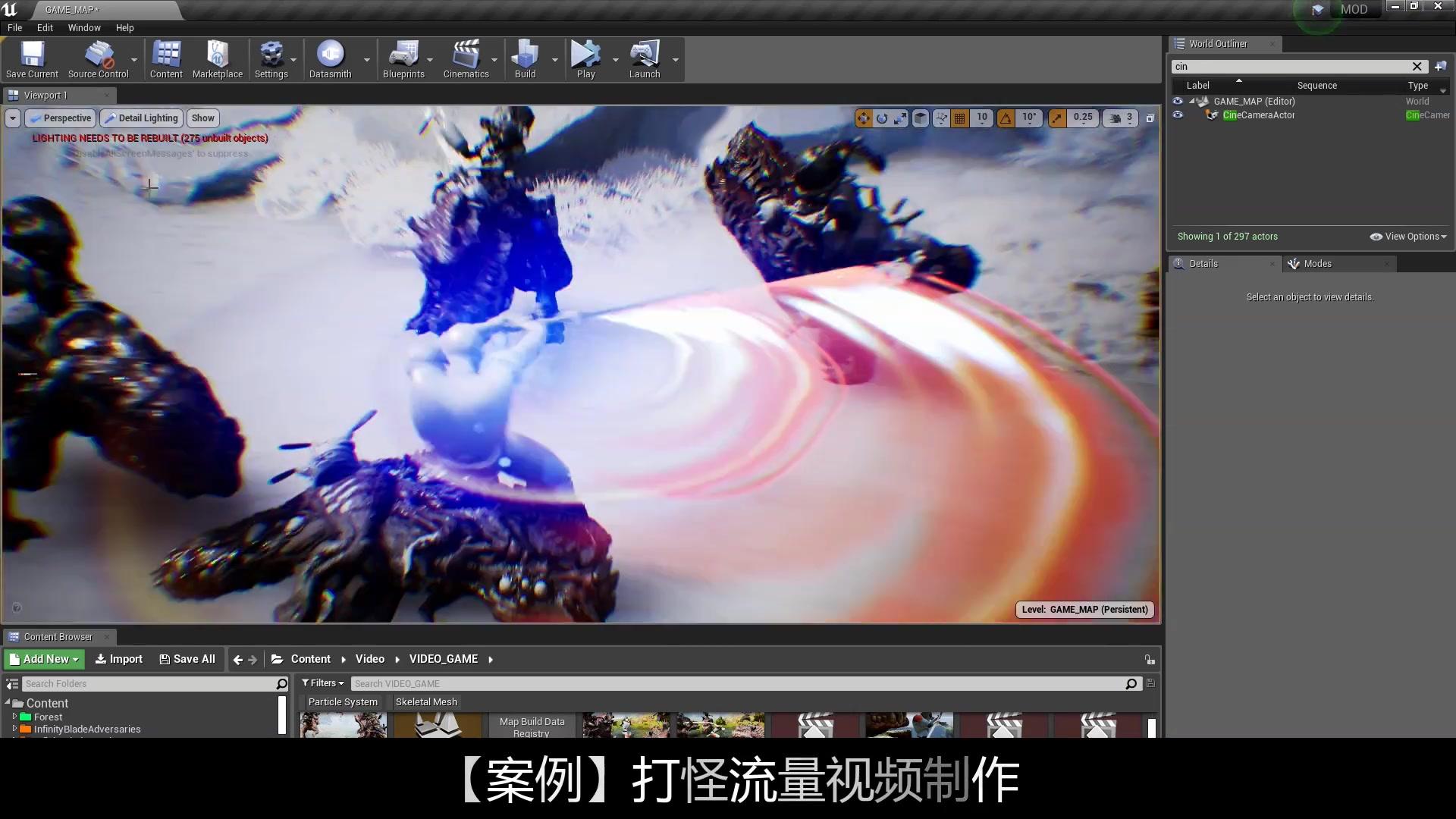Click the Save All button

tap(187, 660)
